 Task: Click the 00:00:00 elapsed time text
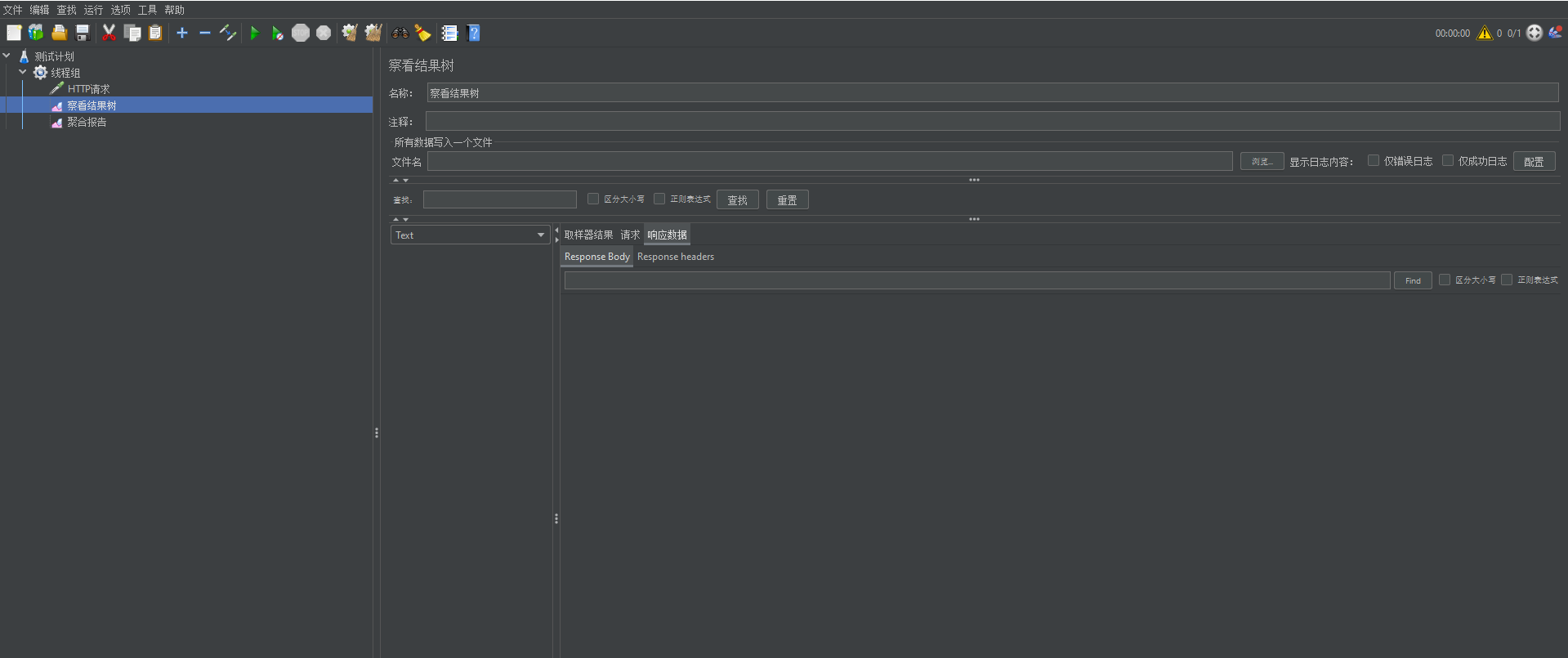click(1453, 34)
